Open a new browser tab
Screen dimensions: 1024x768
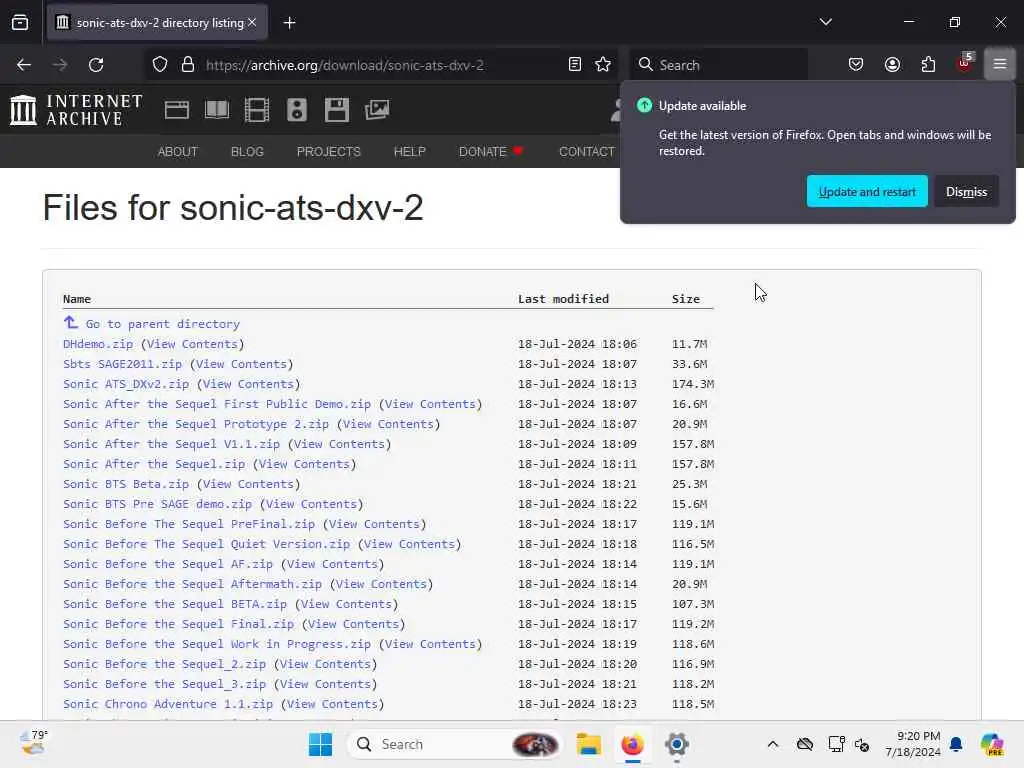(x=289, y=23)
